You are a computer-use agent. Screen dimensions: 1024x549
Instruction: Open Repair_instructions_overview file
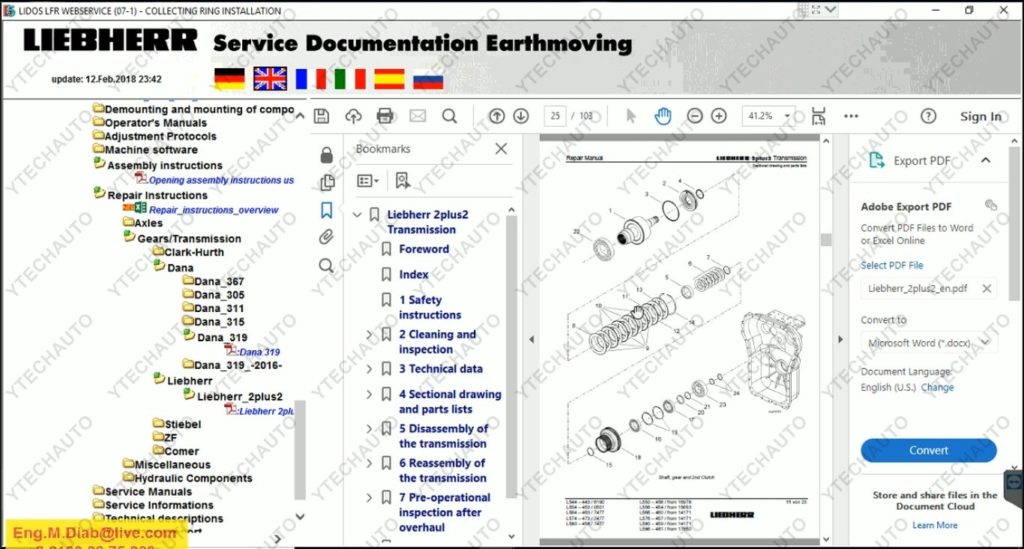[x=213, y=210]
